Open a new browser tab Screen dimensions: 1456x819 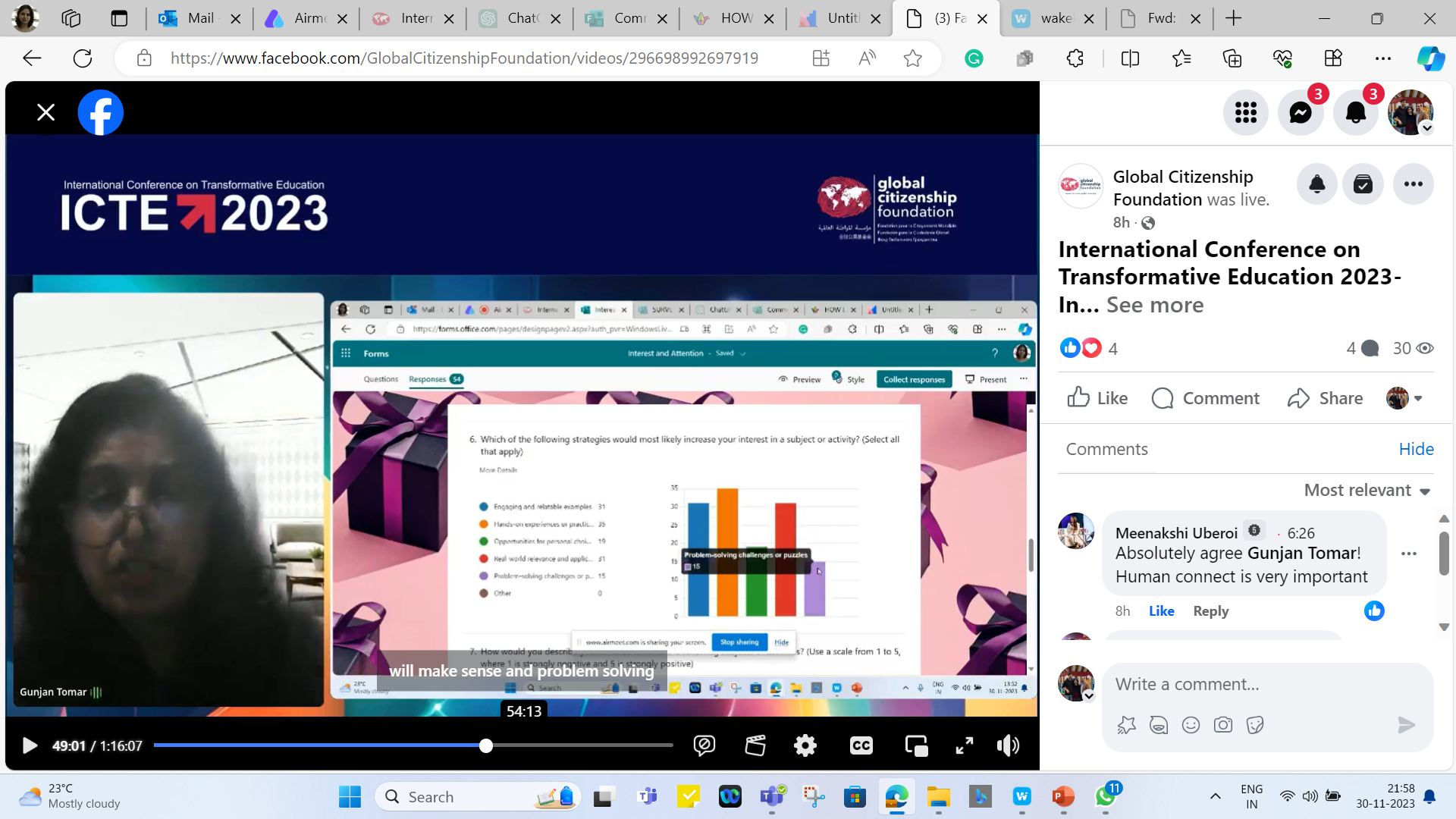pyautogui.click(x=1233, y=18)
